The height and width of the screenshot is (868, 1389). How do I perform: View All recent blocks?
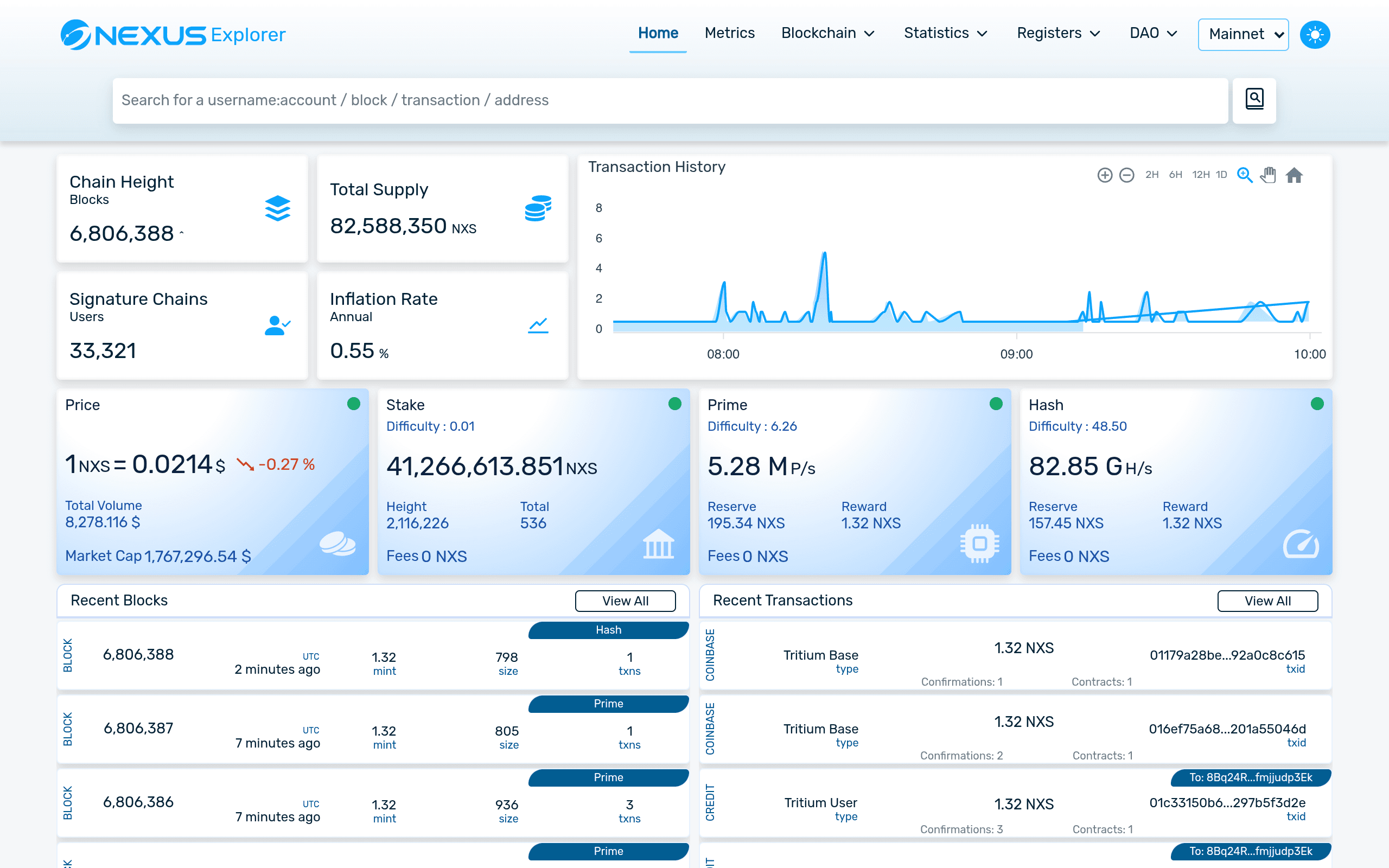pos(625,601)
